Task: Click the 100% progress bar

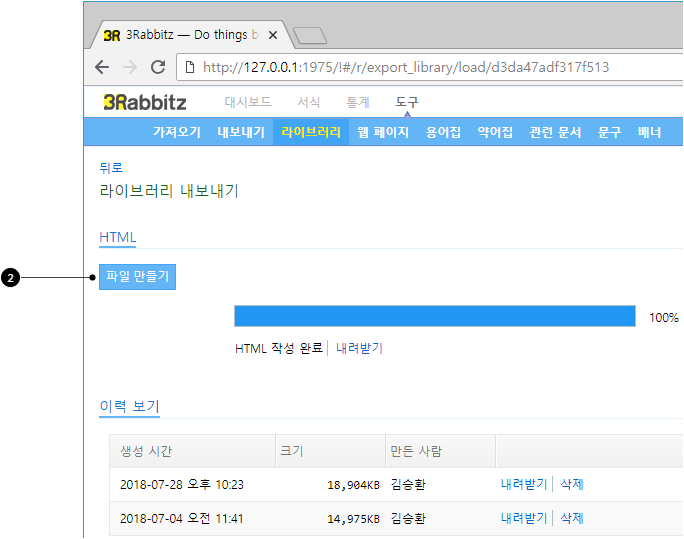Action: pyautogui.click(x=434, y=316)
